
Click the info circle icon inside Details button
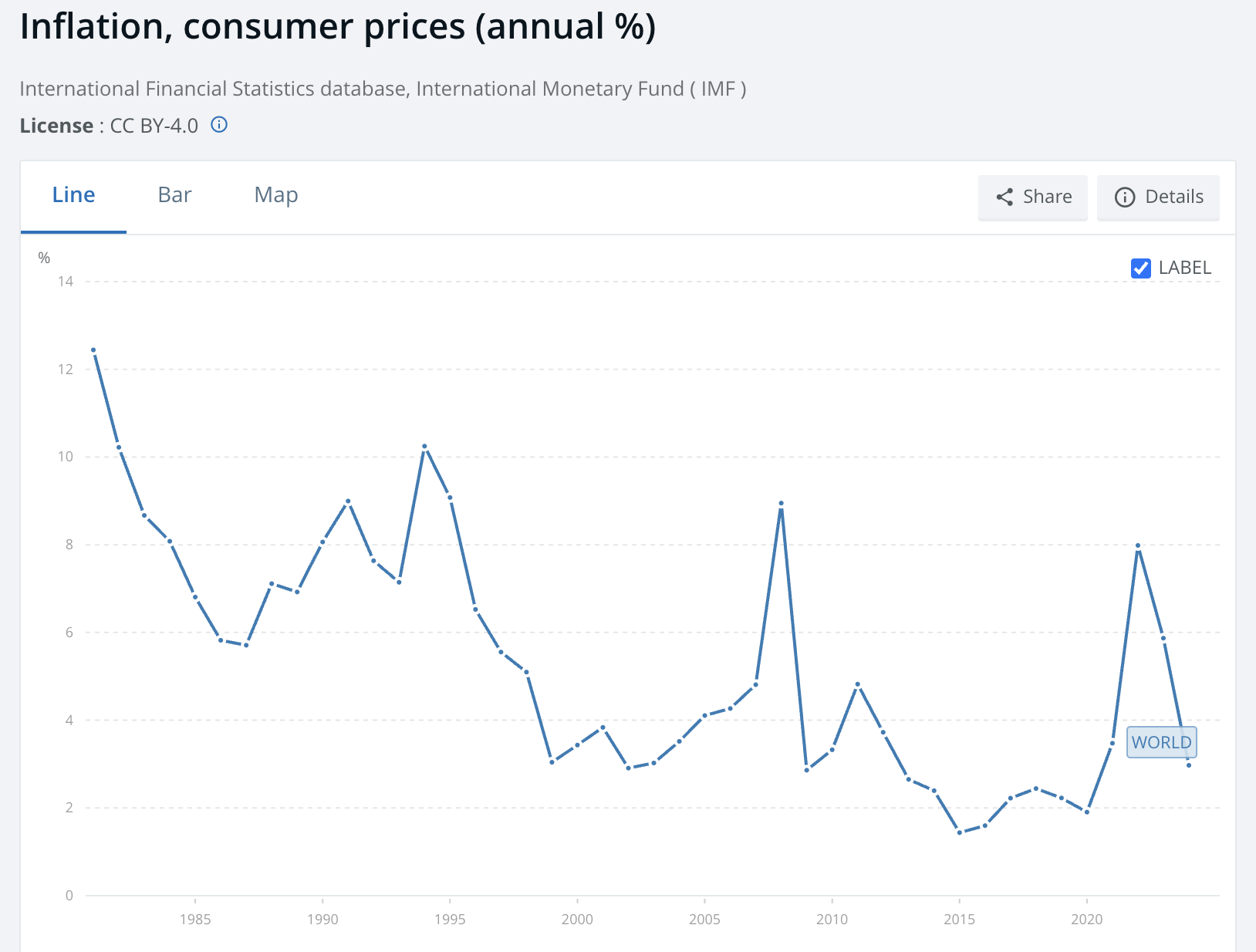tap(1125, 197)
